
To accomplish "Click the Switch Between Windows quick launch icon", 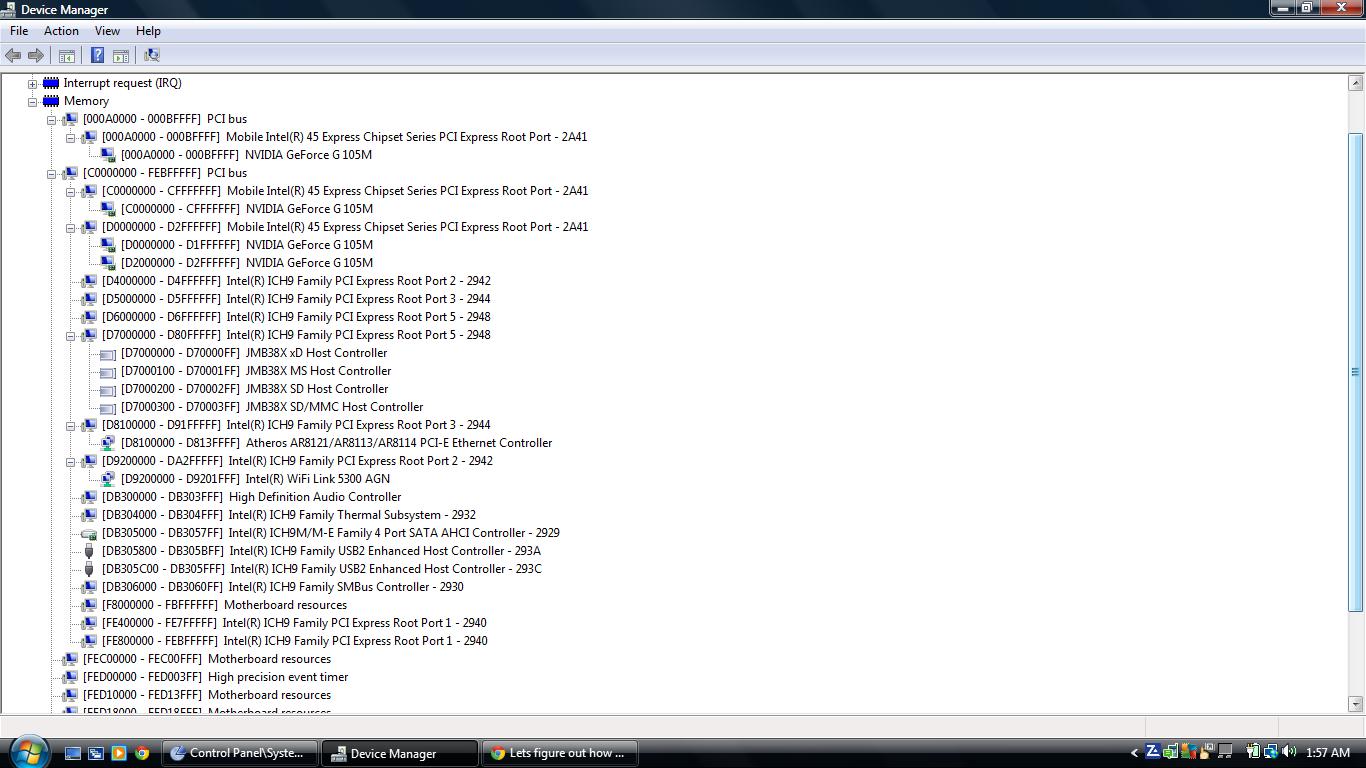I will [96, 753].
